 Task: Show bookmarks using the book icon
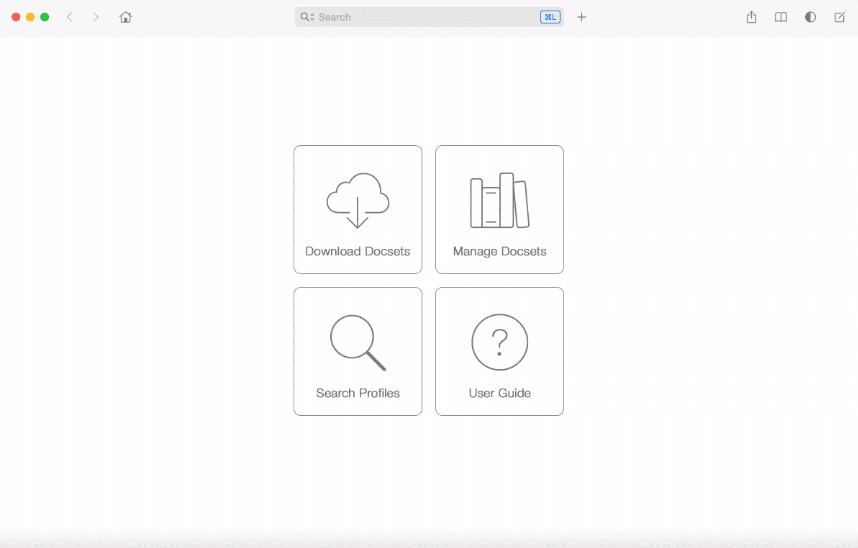click(781, 17)
